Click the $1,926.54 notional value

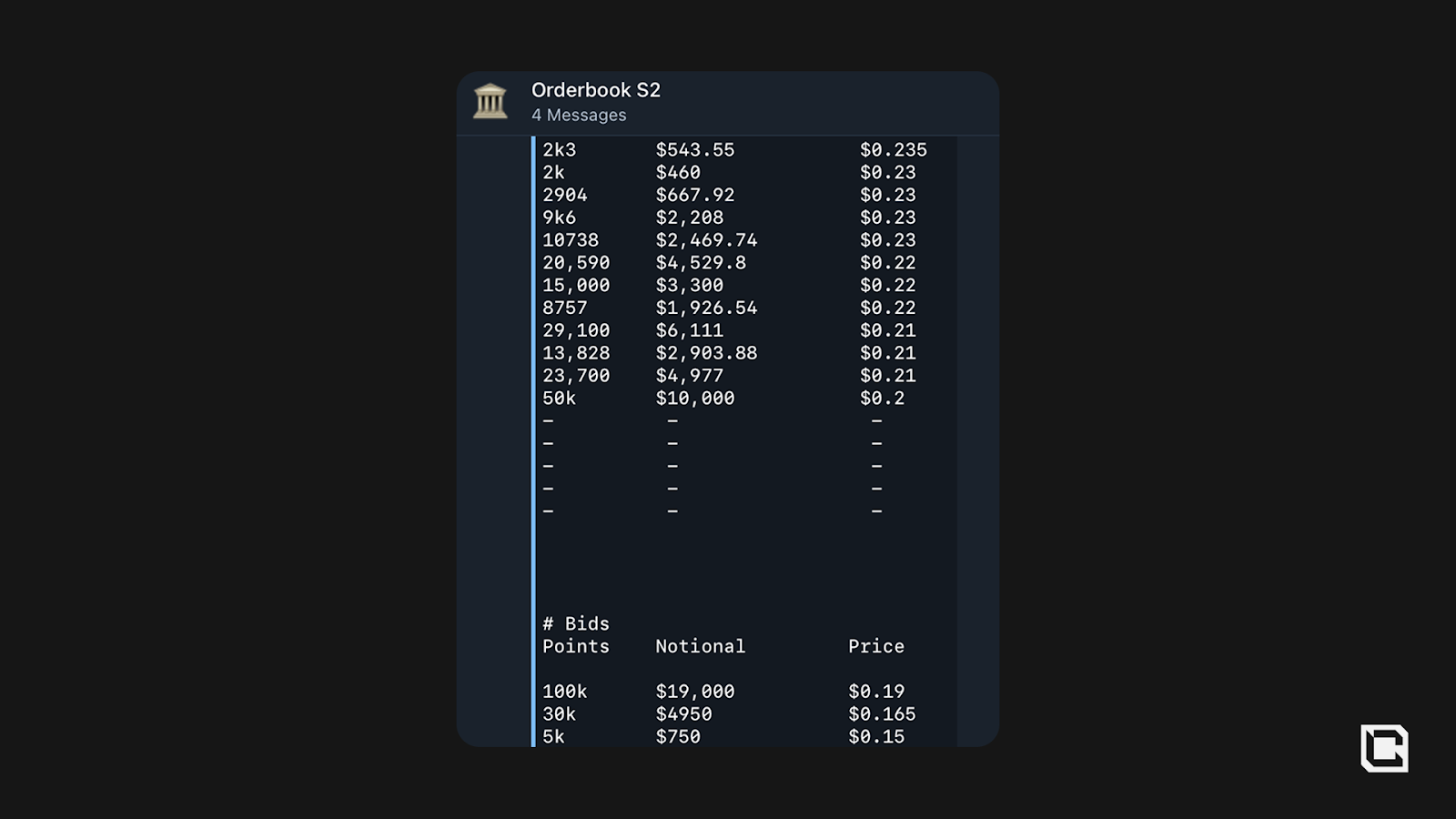[706, 308]
